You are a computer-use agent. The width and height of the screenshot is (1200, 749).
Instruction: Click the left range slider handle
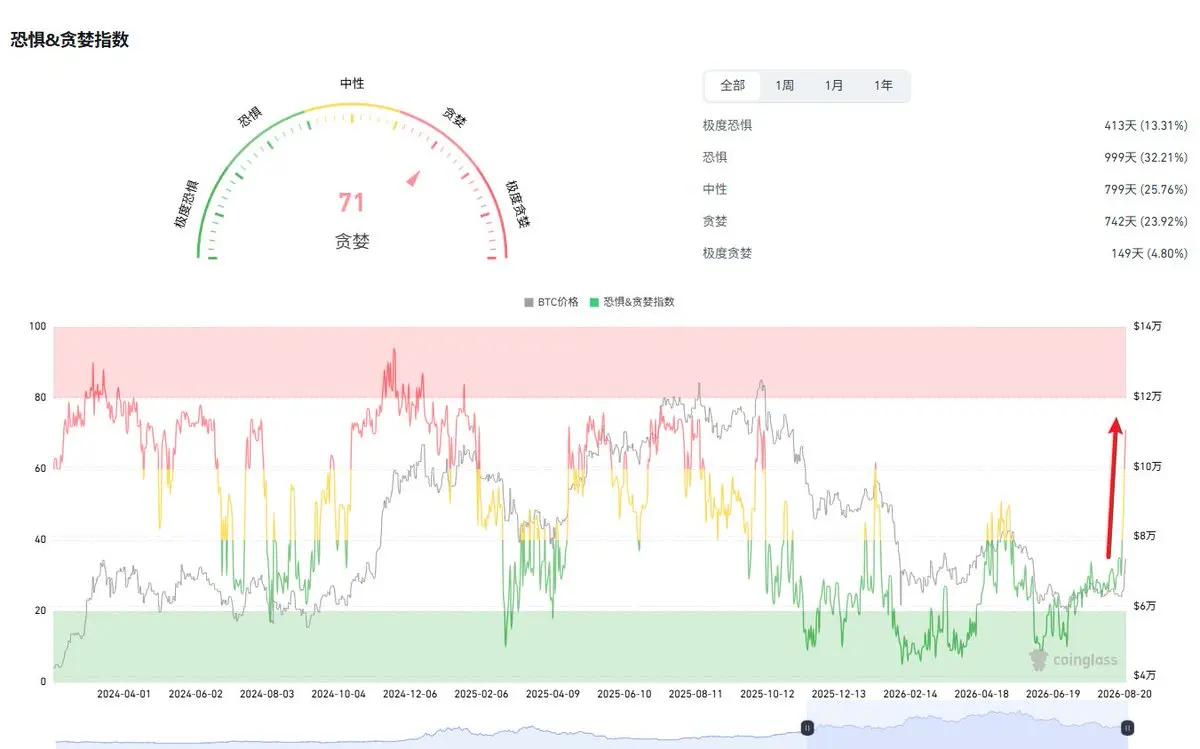point(806,727)
